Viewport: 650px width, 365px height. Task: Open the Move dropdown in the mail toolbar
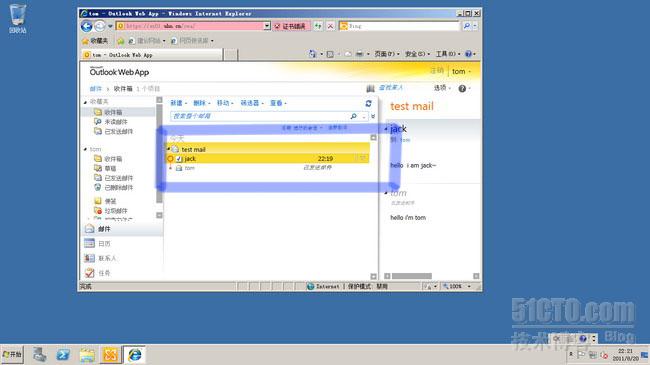coord(225,103)
